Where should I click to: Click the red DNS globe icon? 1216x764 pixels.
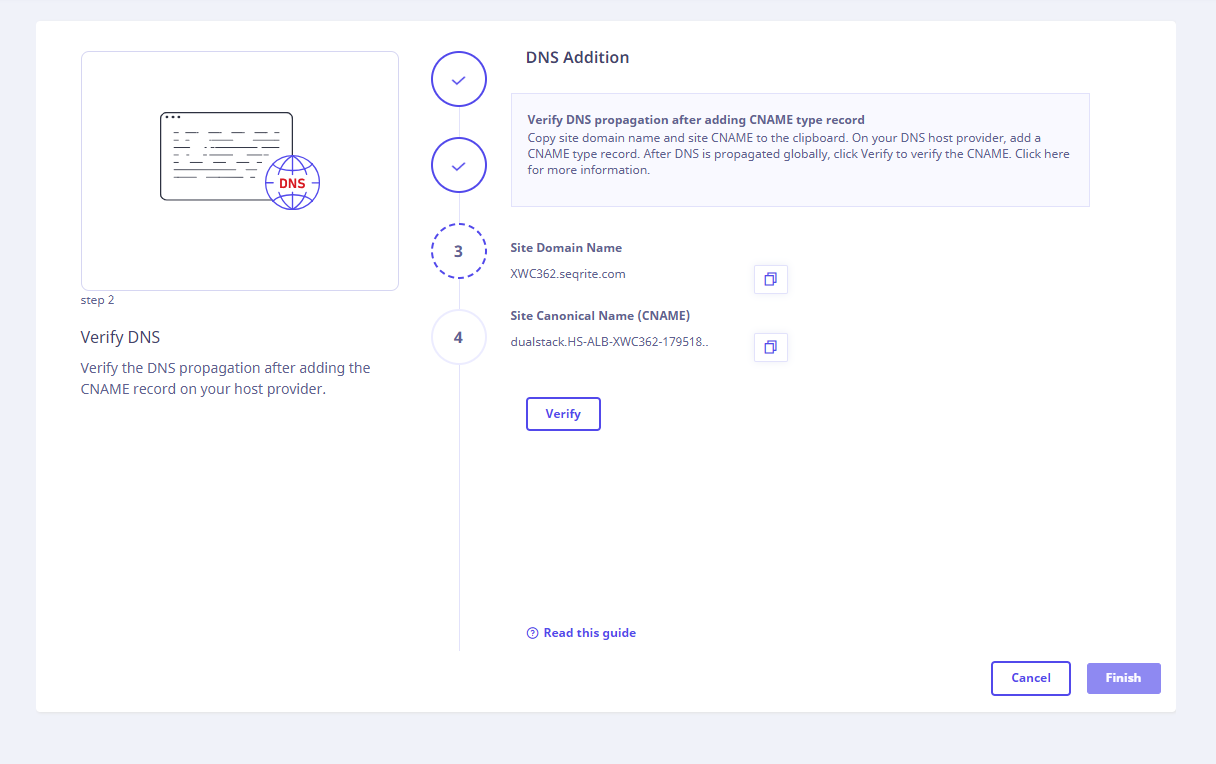tap(292, 183)
